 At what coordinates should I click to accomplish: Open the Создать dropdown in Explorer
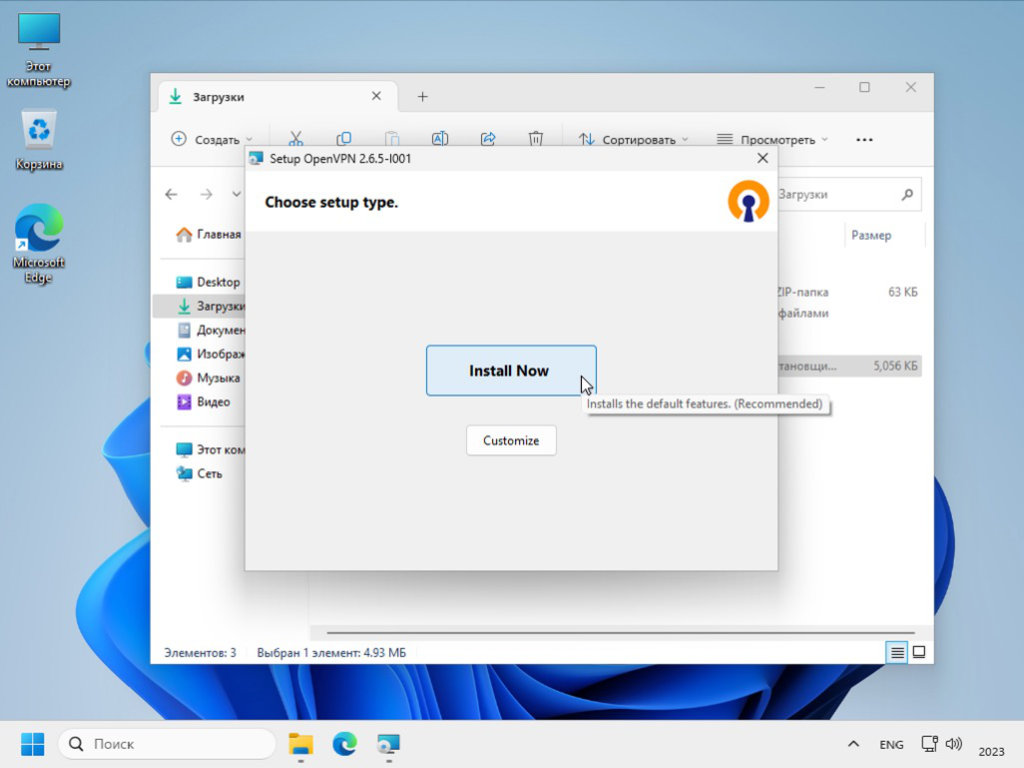pyautogui.click(x=212, y=139)
